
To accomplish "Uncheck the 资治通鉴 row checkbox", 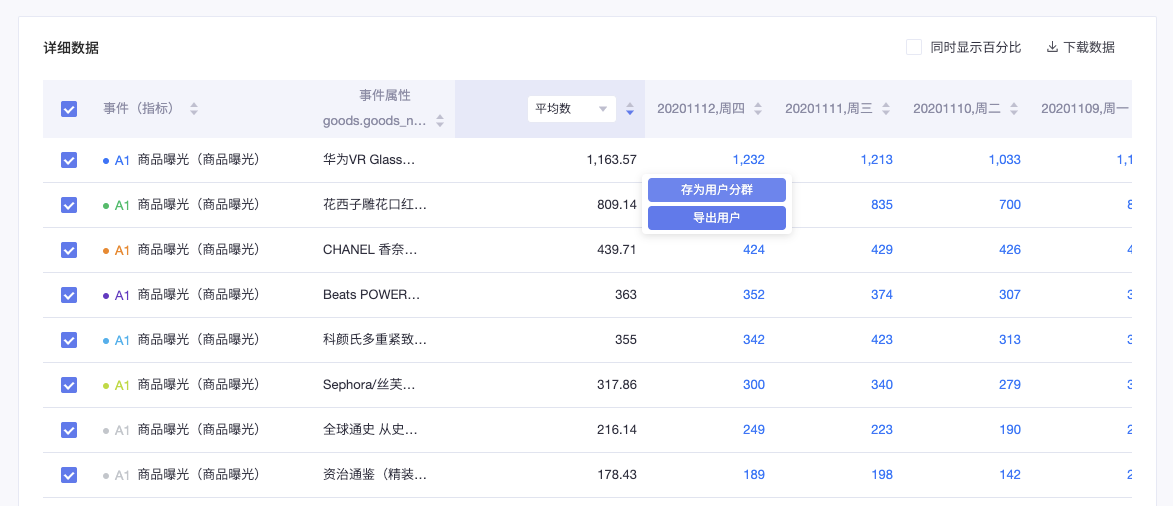I will (x=69, y=475).
